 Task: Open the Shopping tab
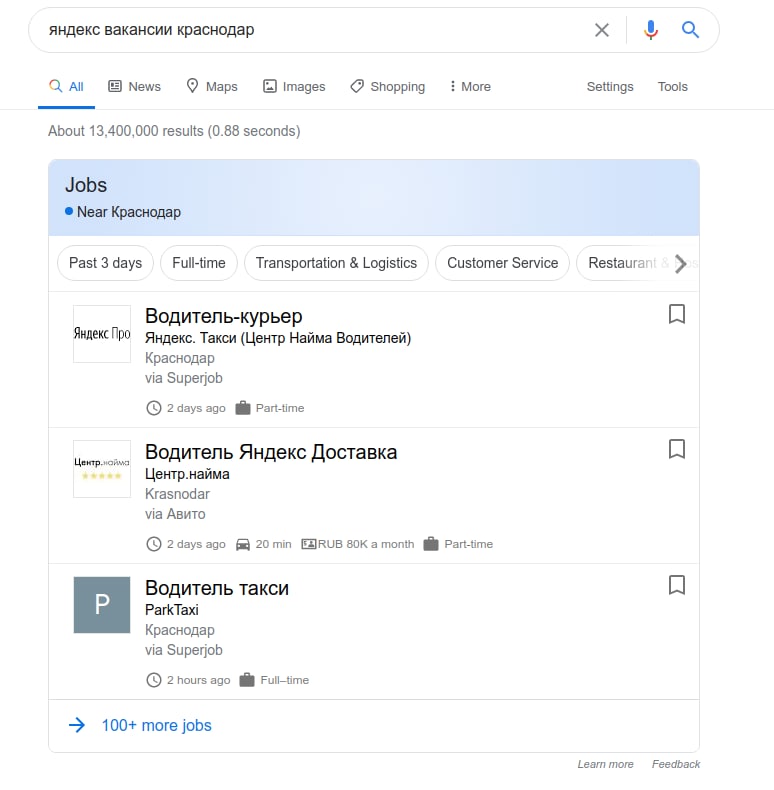click(x=388, y=87)
